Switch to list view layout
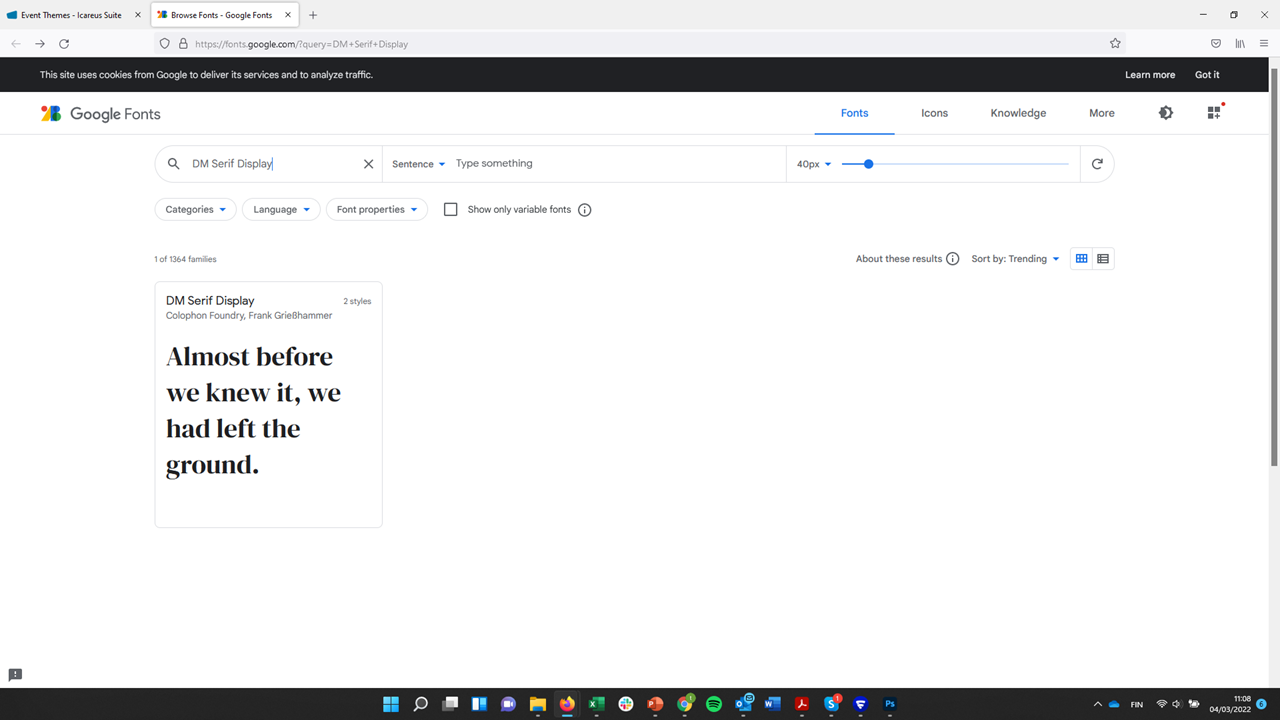Image resolution: width=1280 pixels, height=720 pixels. pyautogui.click(x=1103, y=259)
